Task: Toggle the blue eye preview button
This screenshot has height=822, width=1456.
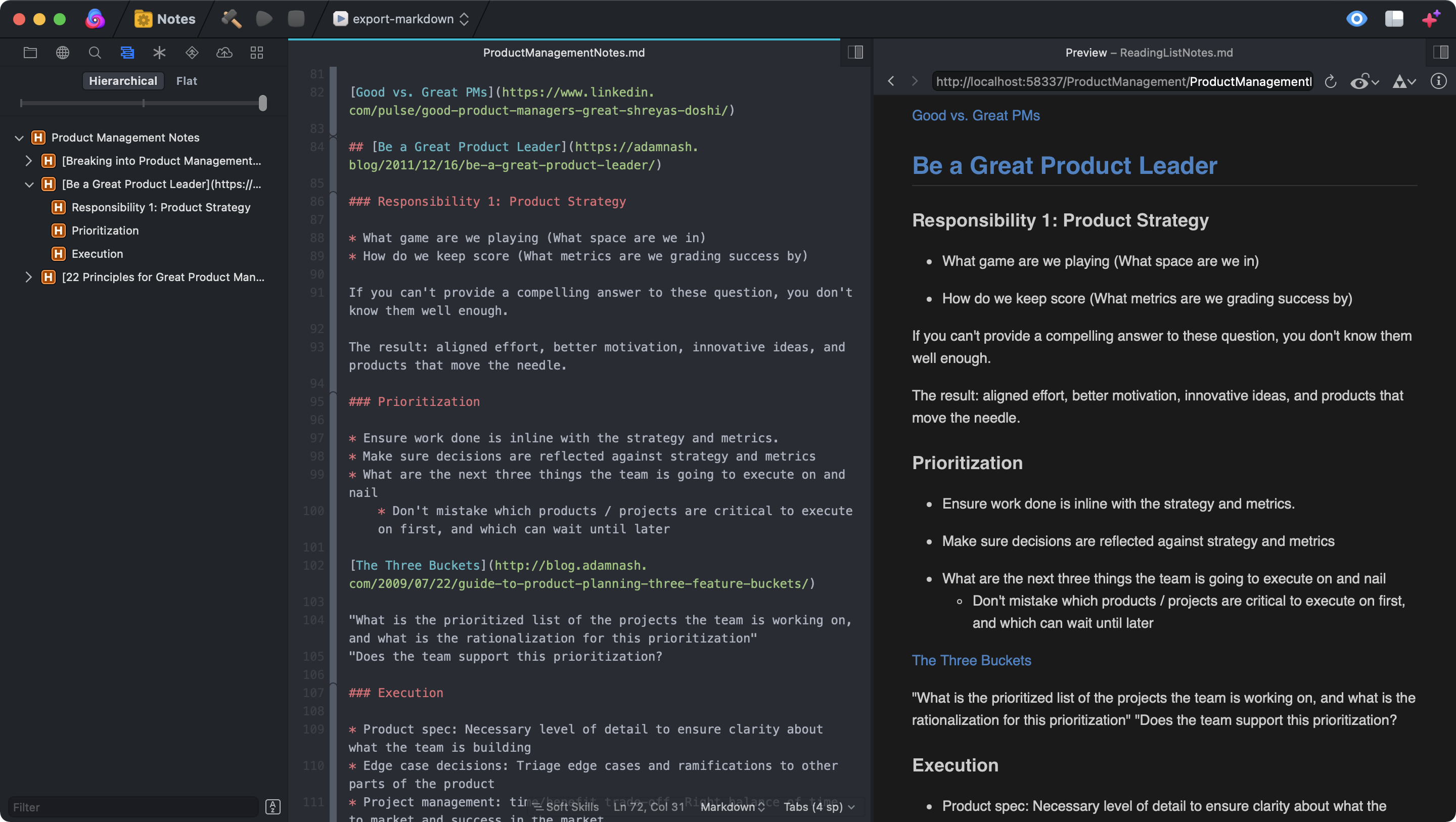Action: [x=1356, y=19]
